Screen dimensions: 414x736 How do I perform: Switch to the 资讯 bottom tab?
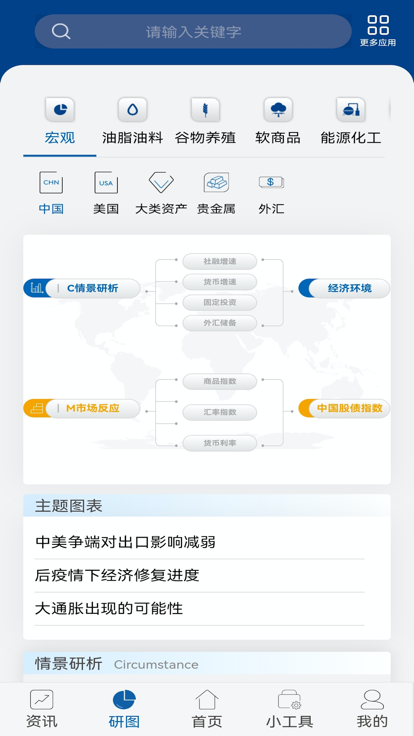(x=41, y=709)
